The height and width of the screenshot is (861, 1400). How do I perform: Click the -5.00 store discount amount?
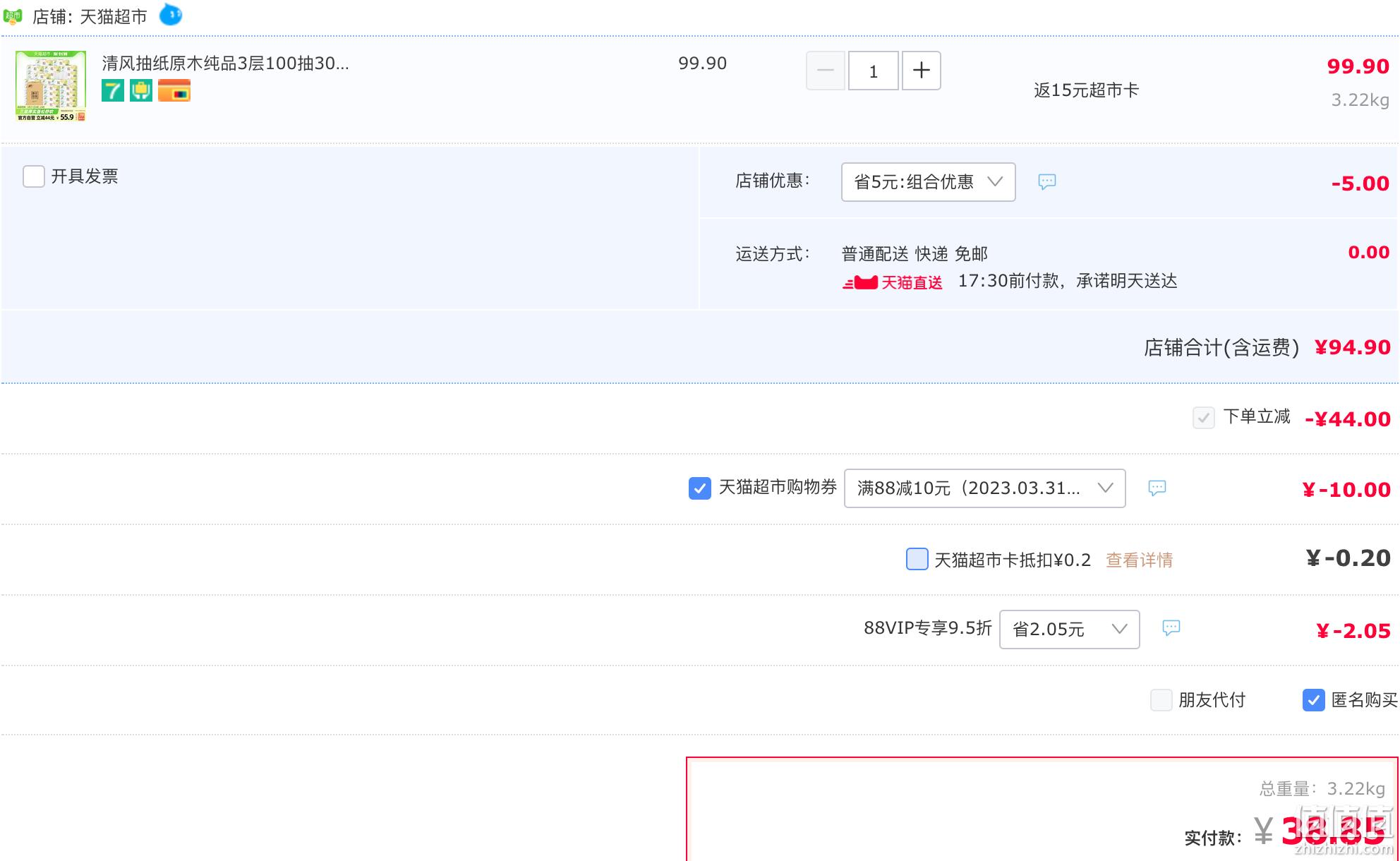[1360, 183]
